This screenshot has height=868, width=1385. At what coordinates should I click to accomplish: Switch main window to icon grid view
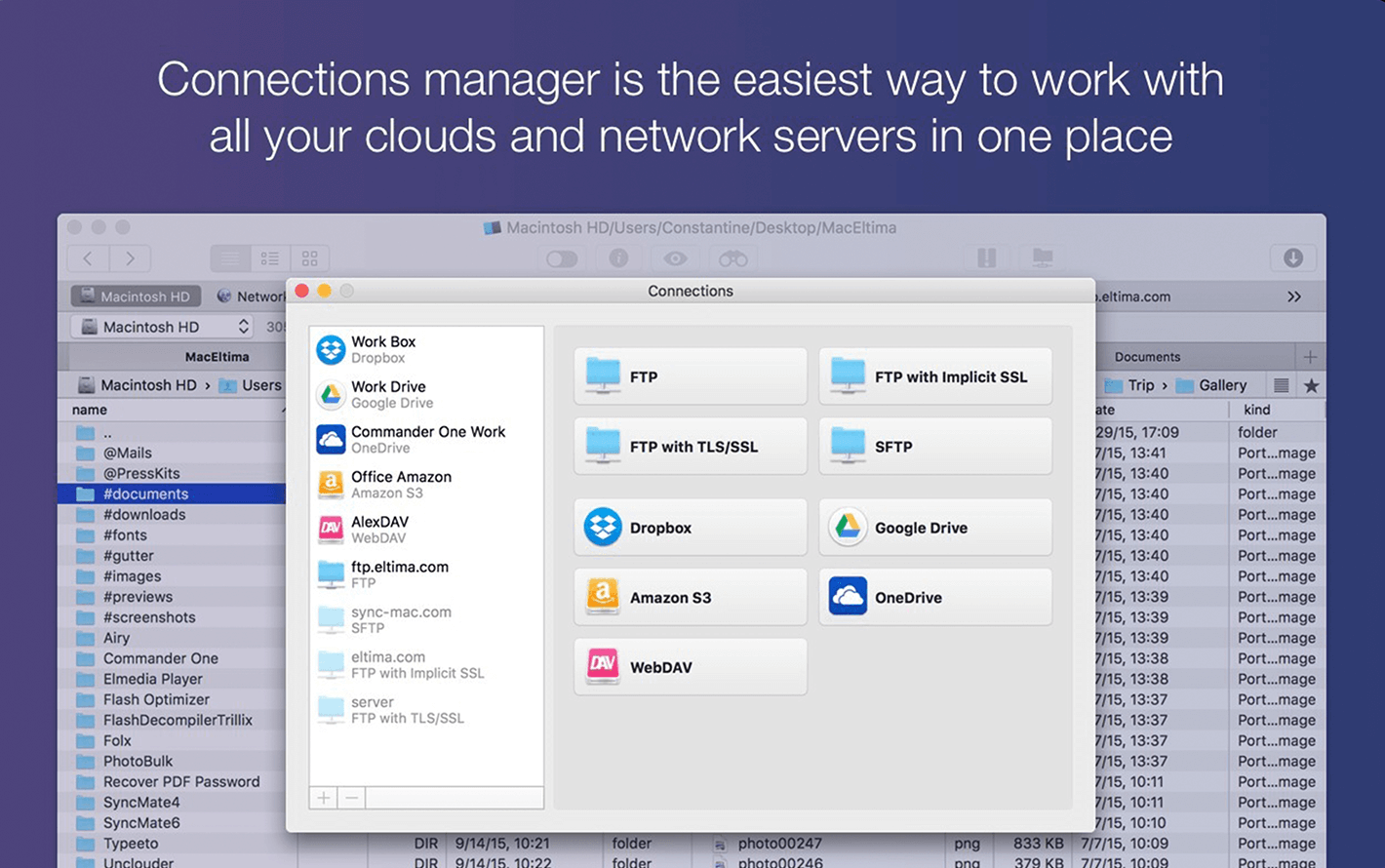tap(310, 258)
